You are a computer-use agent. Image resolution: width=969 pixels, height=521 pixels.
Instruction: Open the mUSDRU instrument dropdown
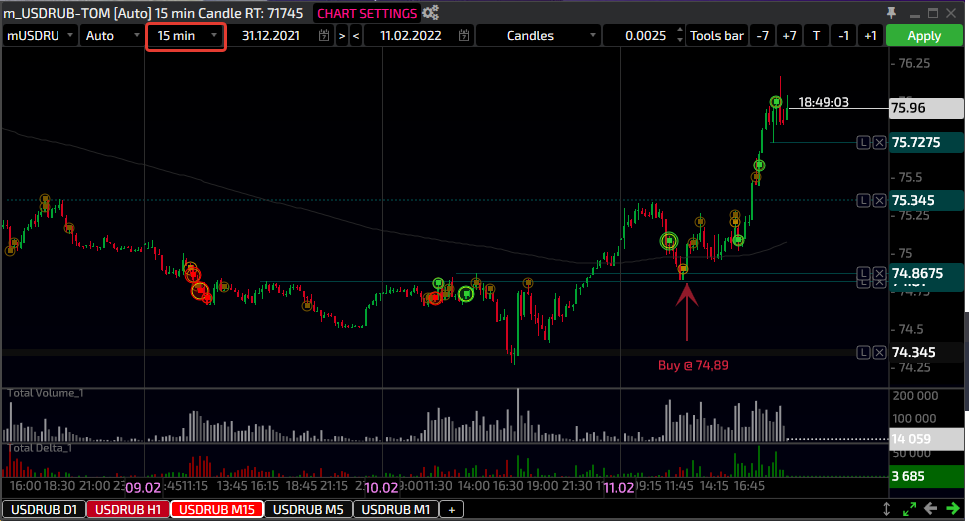point(40,36)
